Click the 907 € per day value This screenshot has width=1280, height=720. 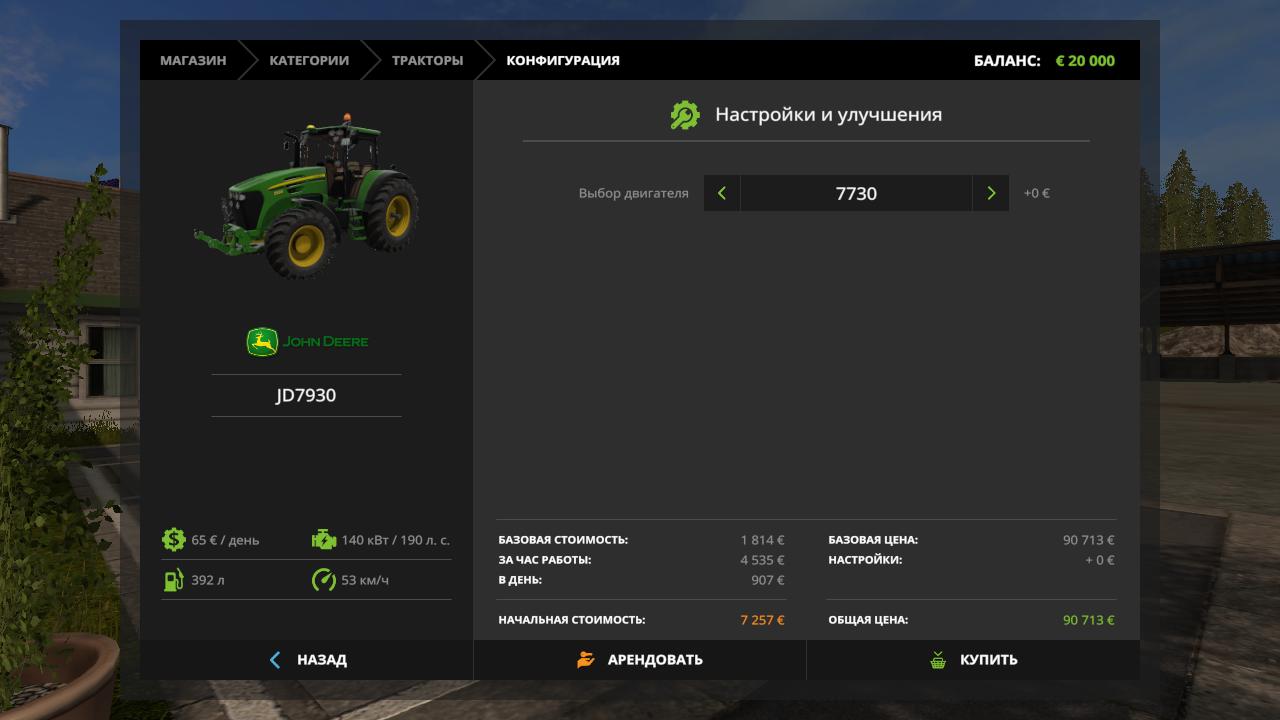768,580
